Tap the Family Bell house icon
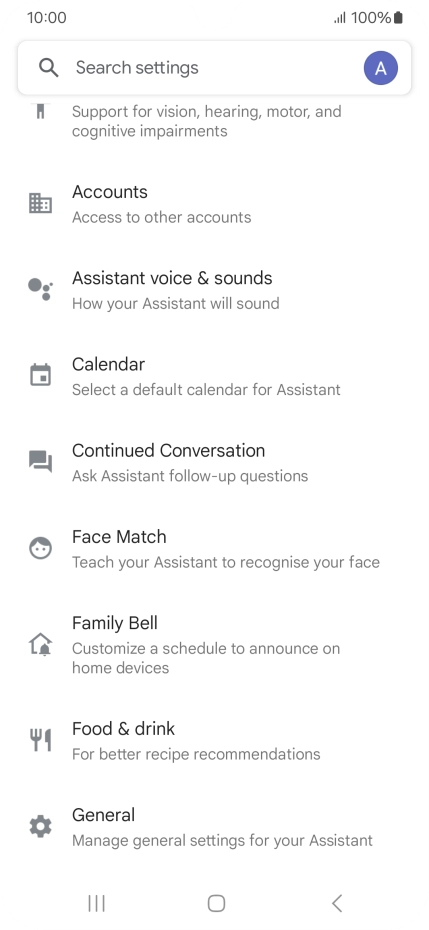This screenshot has width=429, height=930. click(x=40, y=644)
